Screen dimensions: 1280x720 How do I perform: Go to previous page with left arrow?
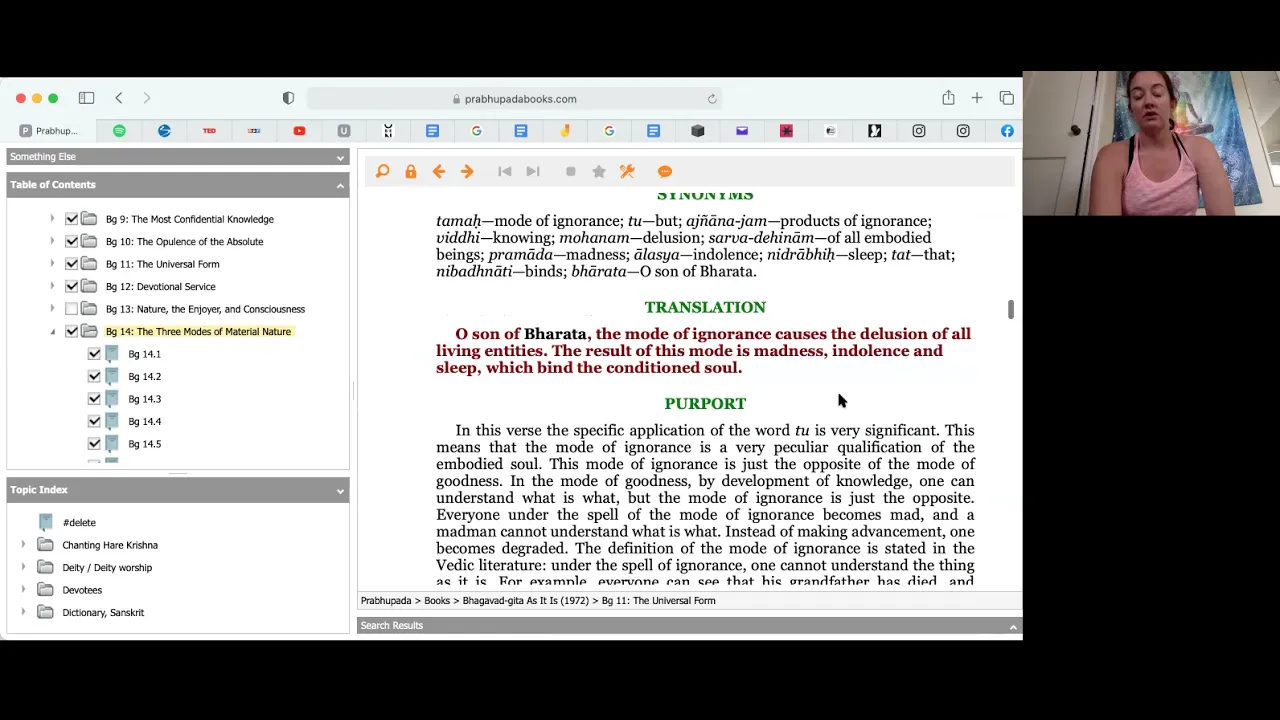click(x=439, y=171)
